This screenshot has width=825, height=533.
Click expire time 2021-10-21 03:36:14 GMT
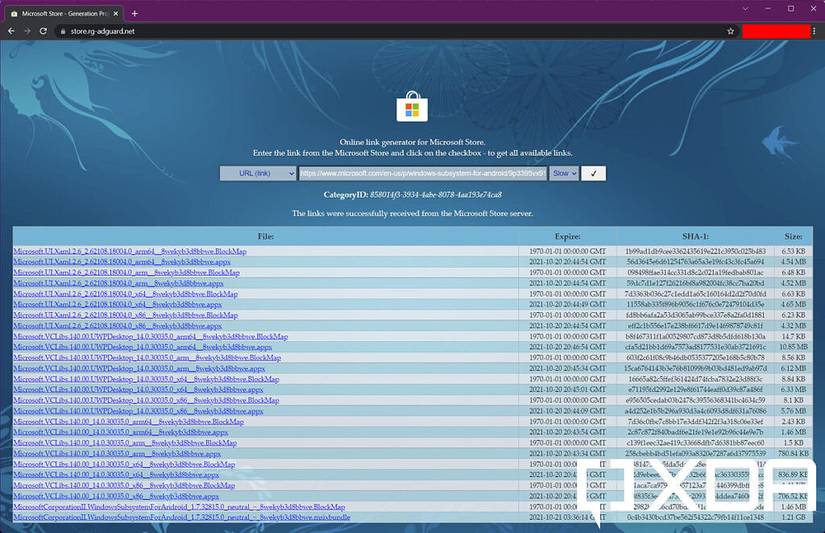pyautogui.click(x=567, y=518)
